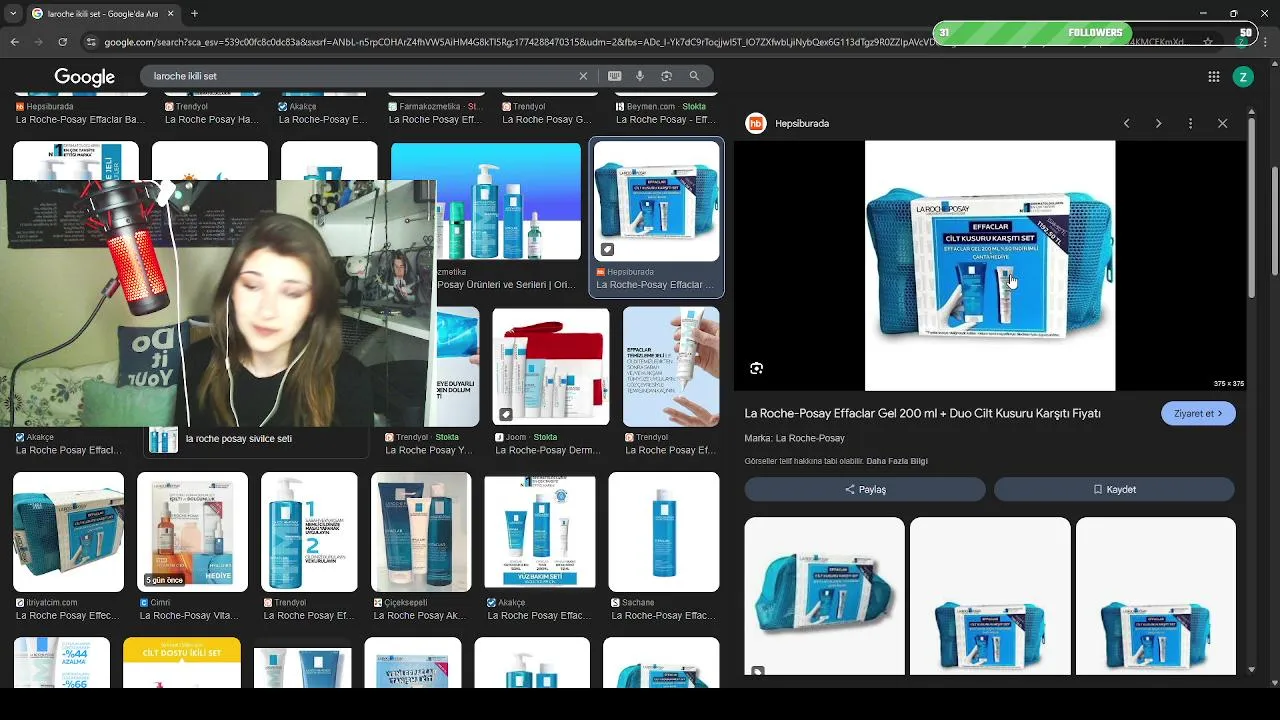Click Çiçeksepeti source label
Viewport: 1280px width, 720px height.
(x=405, y=603)
